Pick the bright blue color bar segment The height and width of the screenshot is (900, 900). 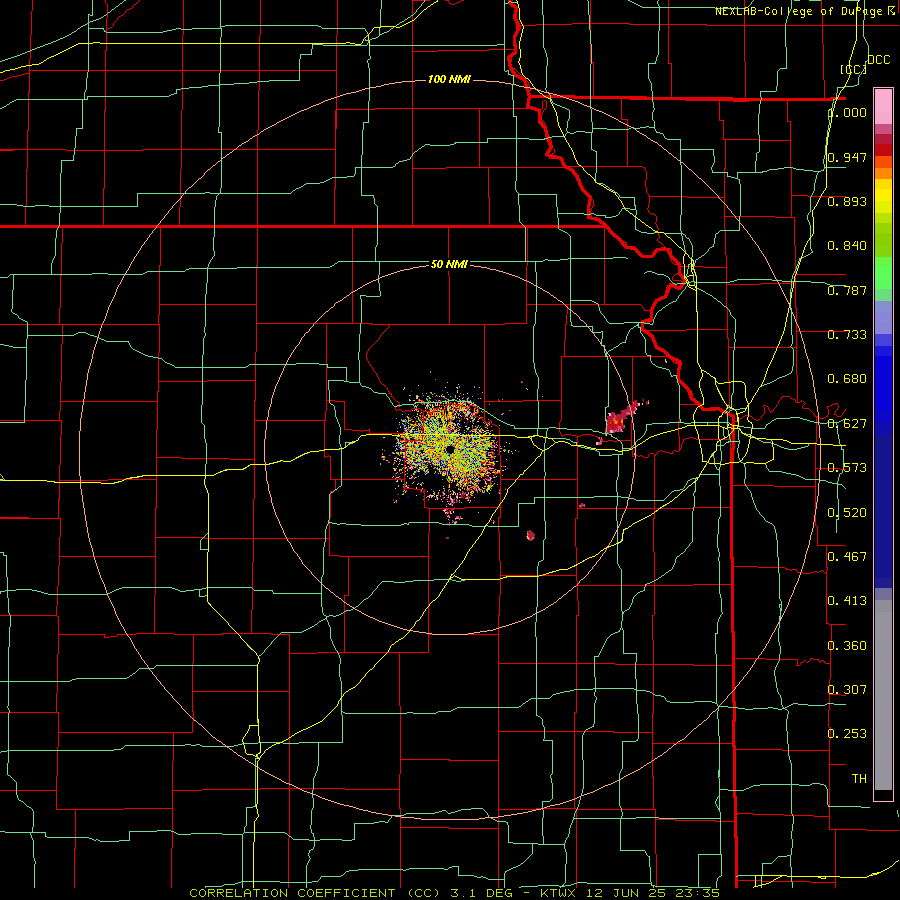pos(883,390)
